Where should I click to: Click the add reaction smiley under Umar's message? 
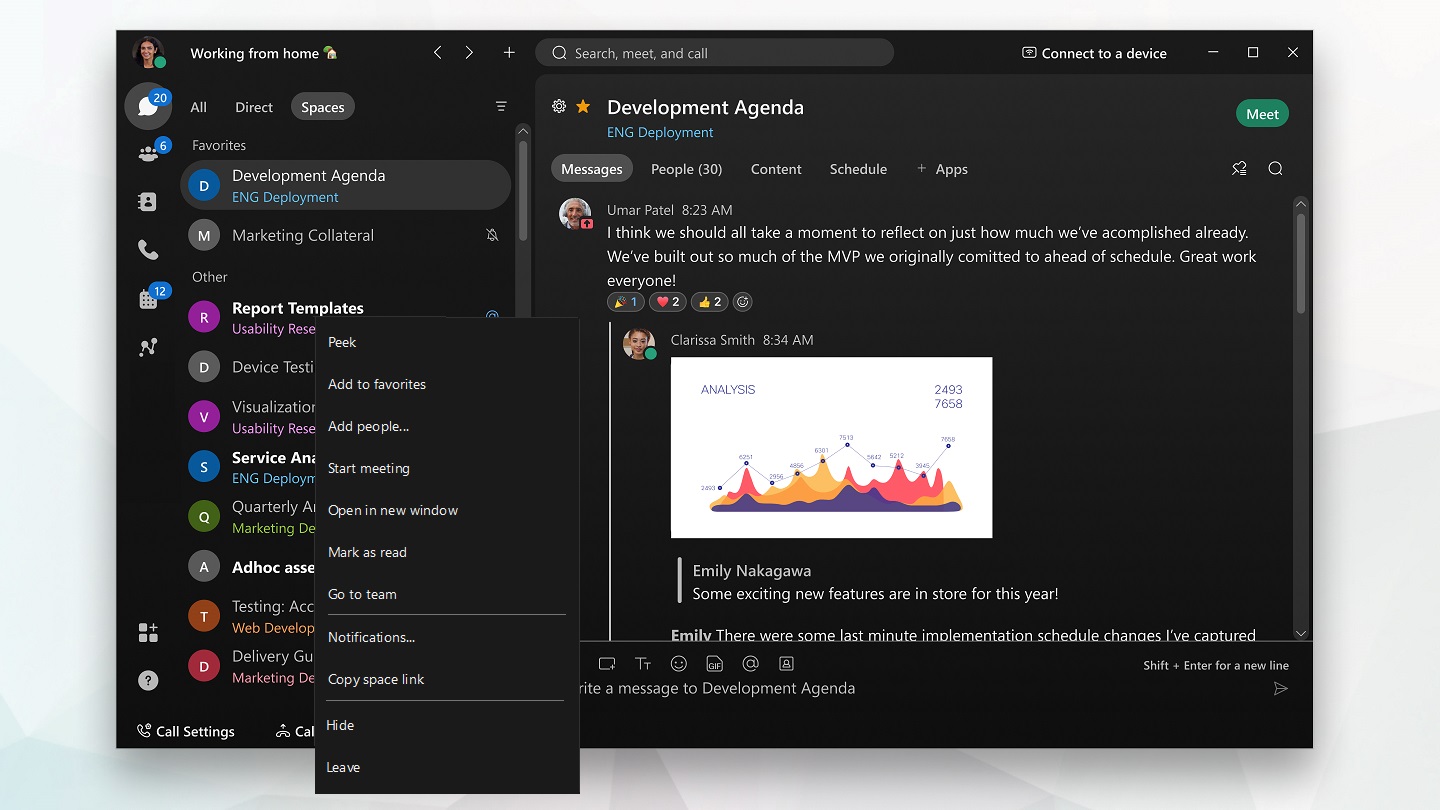pyautogui.click(x=742, y=302)
